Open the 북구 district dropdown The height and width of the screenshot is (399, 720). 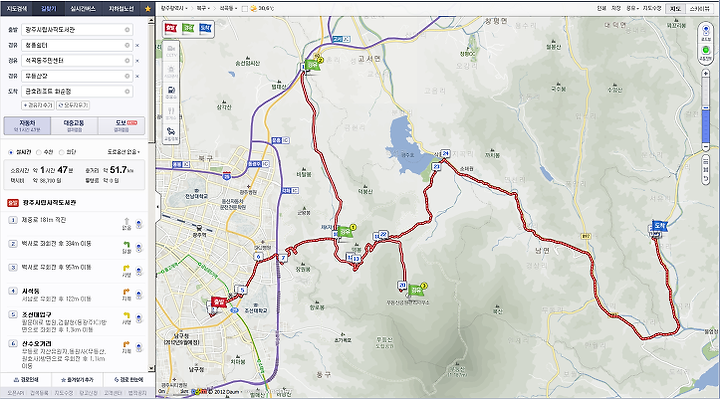point(203,8)
